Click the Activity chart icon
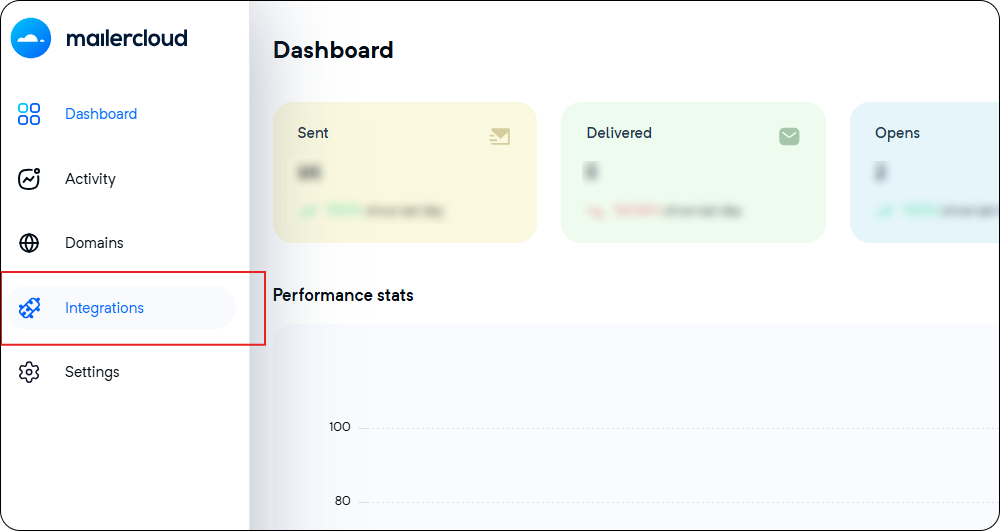 coord(29,179)
